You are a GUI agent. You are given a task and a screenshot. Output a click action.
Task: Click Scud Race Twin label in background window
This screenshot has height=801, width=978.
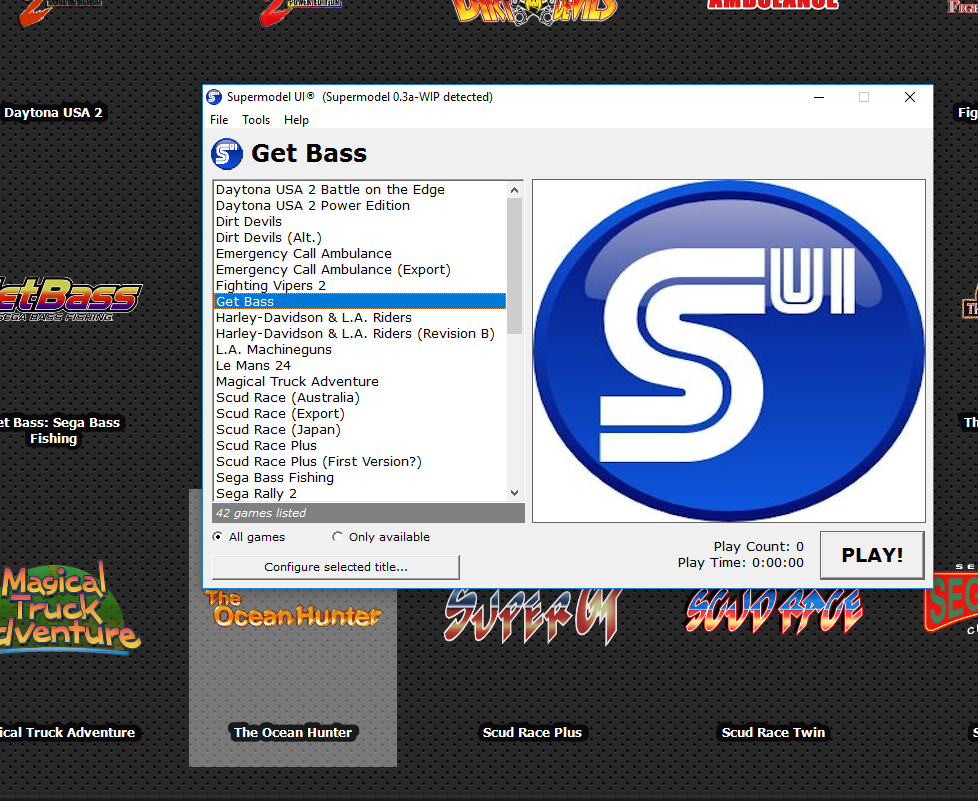(x=773, y=732)
